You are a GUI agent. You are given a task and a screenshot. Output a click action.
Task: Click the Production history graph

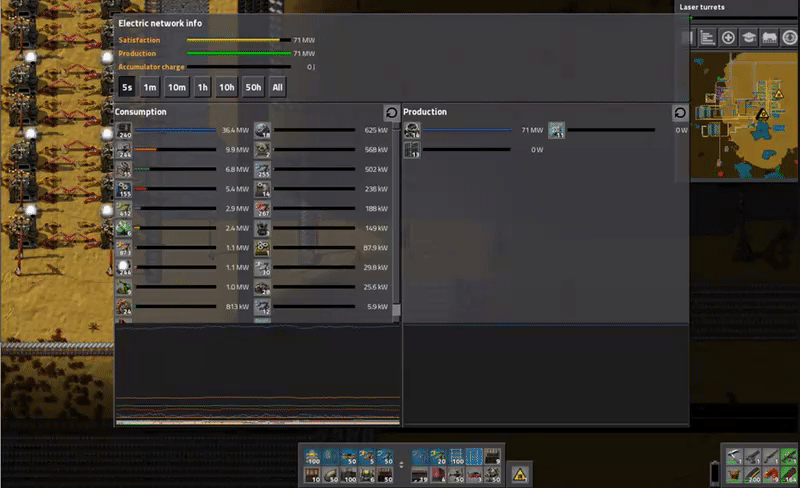point(546,375)
